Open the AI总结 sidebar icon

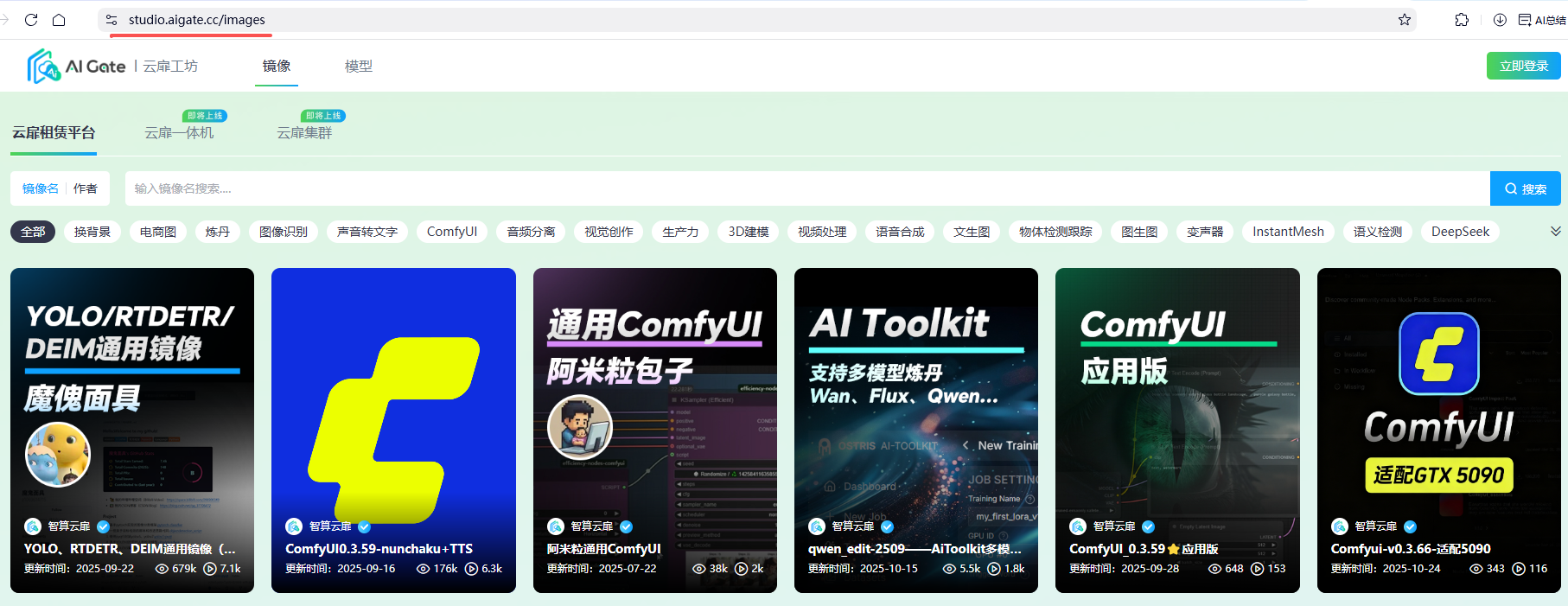pyautogui.click(x=1542, y=20)
